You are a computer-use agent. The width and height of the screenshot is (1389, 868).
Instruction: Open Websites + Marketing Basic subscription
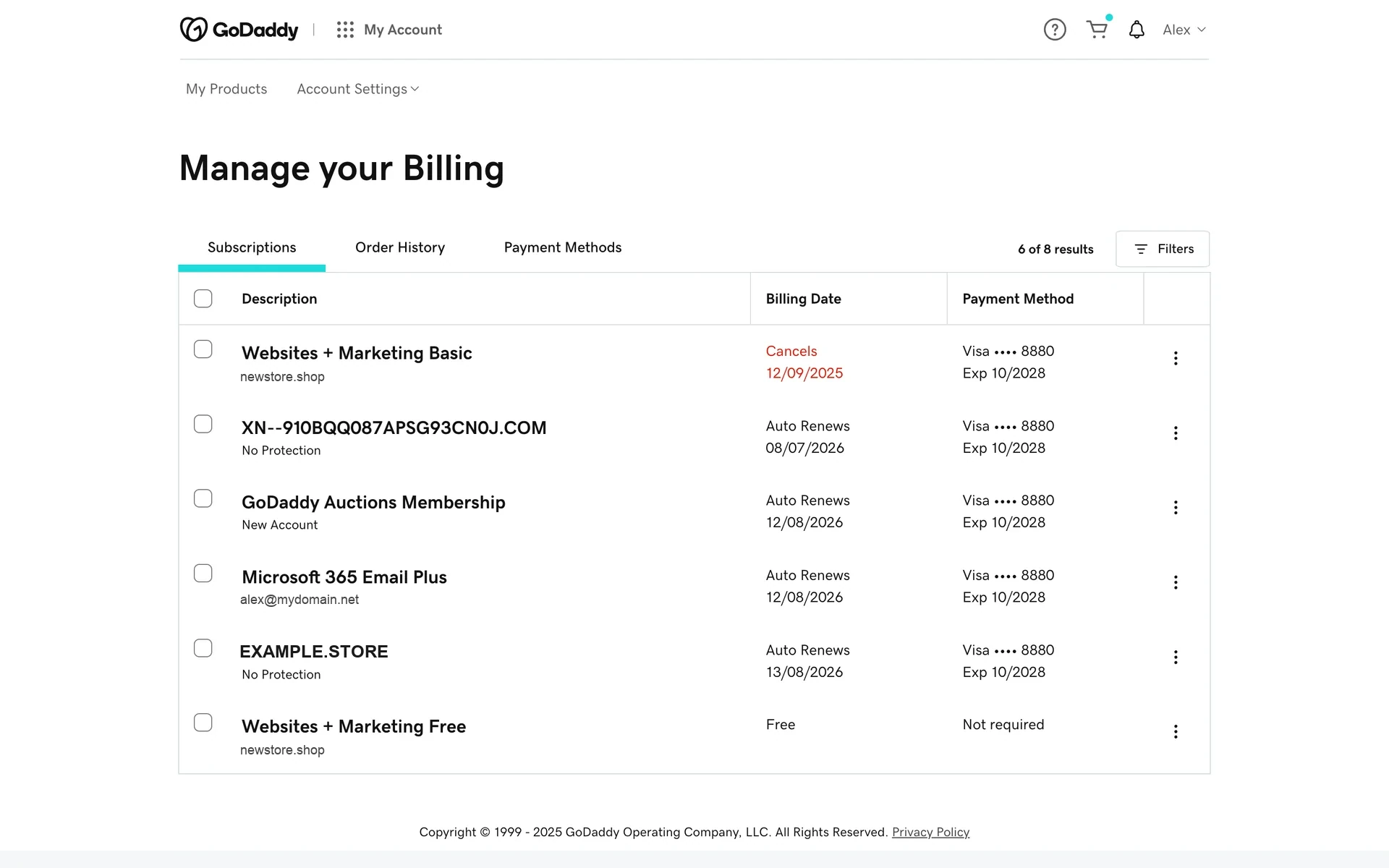pos(357,353)
